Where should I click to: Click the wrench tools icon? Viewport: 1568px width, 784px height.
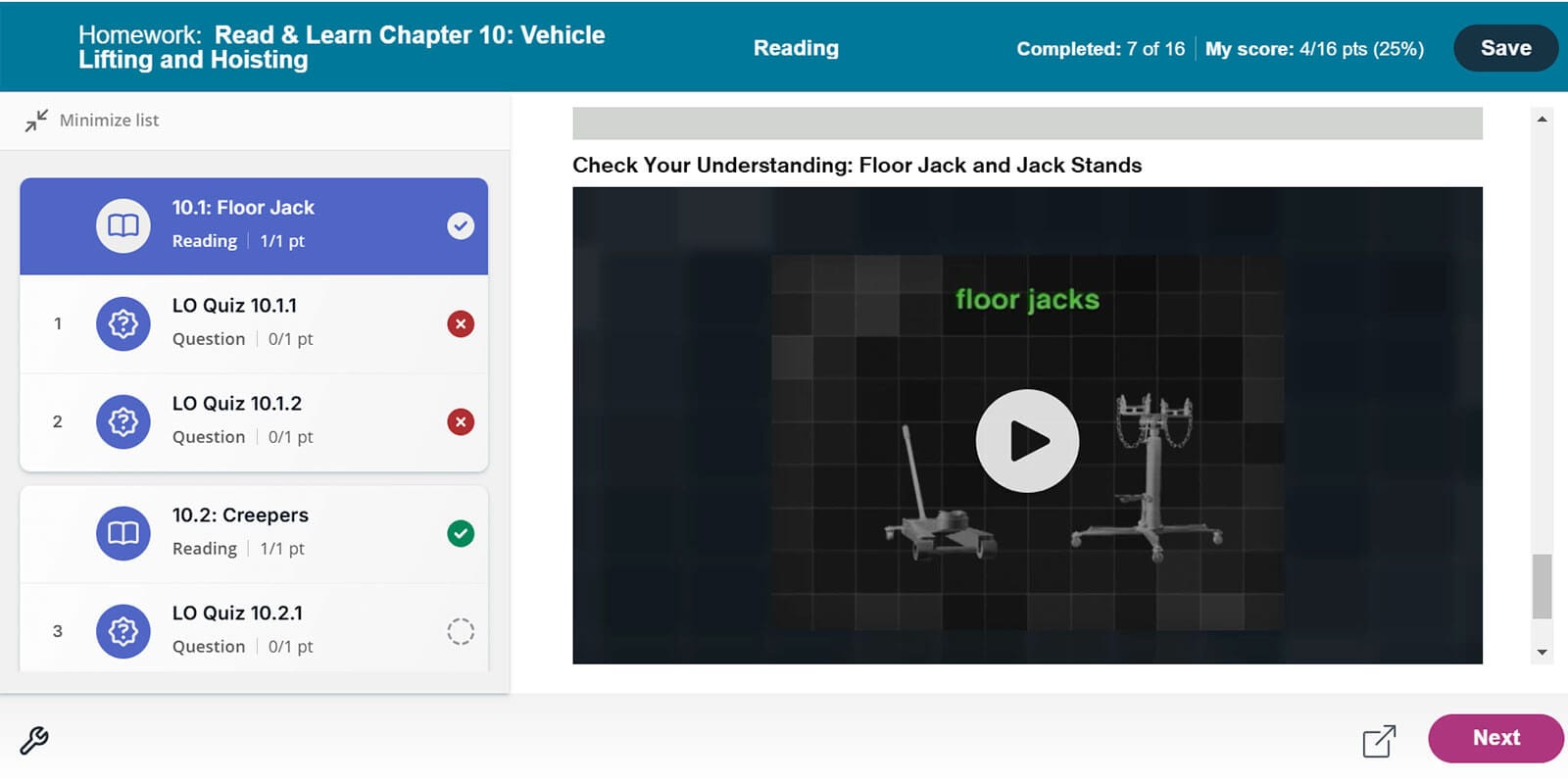tap(34, 740)
